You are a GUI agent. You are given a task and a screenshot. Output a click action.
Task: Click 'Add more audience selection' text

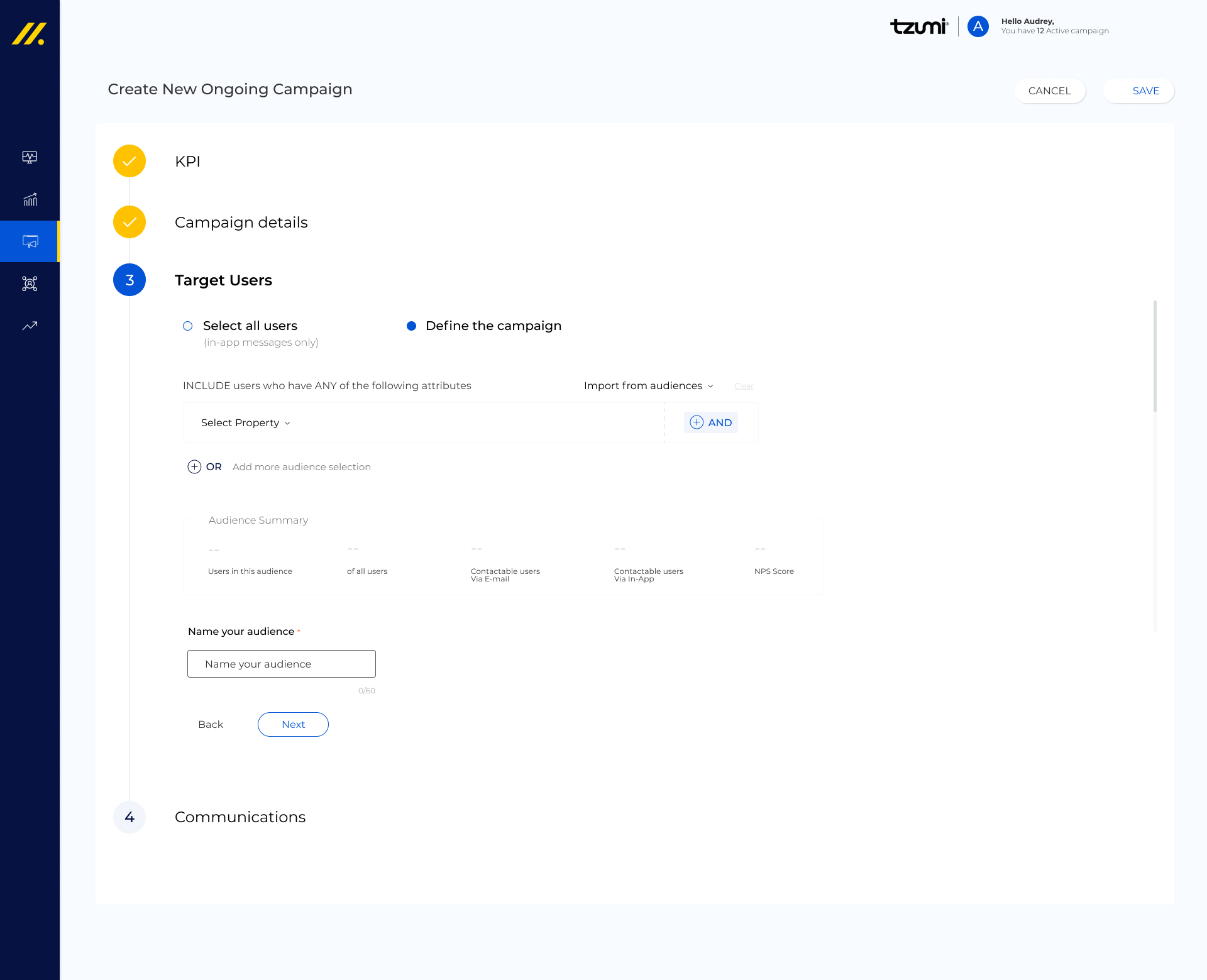(302, 467)
